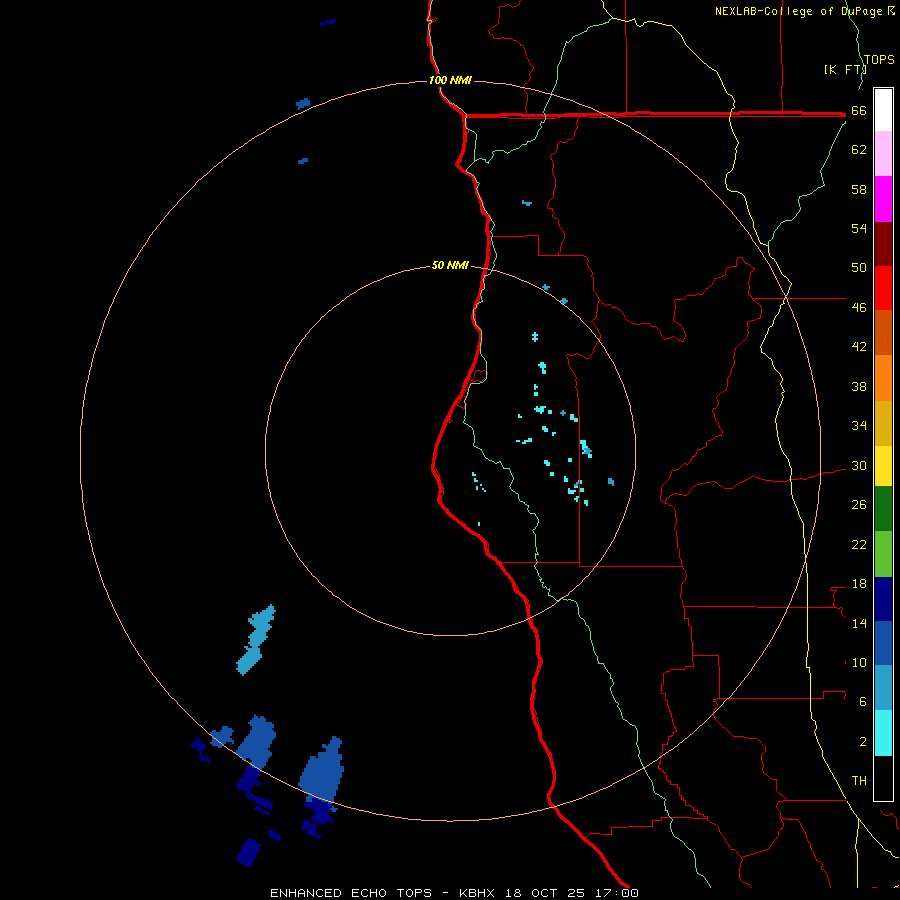Click the dark orange 42-46 kft legend swatch
900x900 pixels.
tap(883, 332)
